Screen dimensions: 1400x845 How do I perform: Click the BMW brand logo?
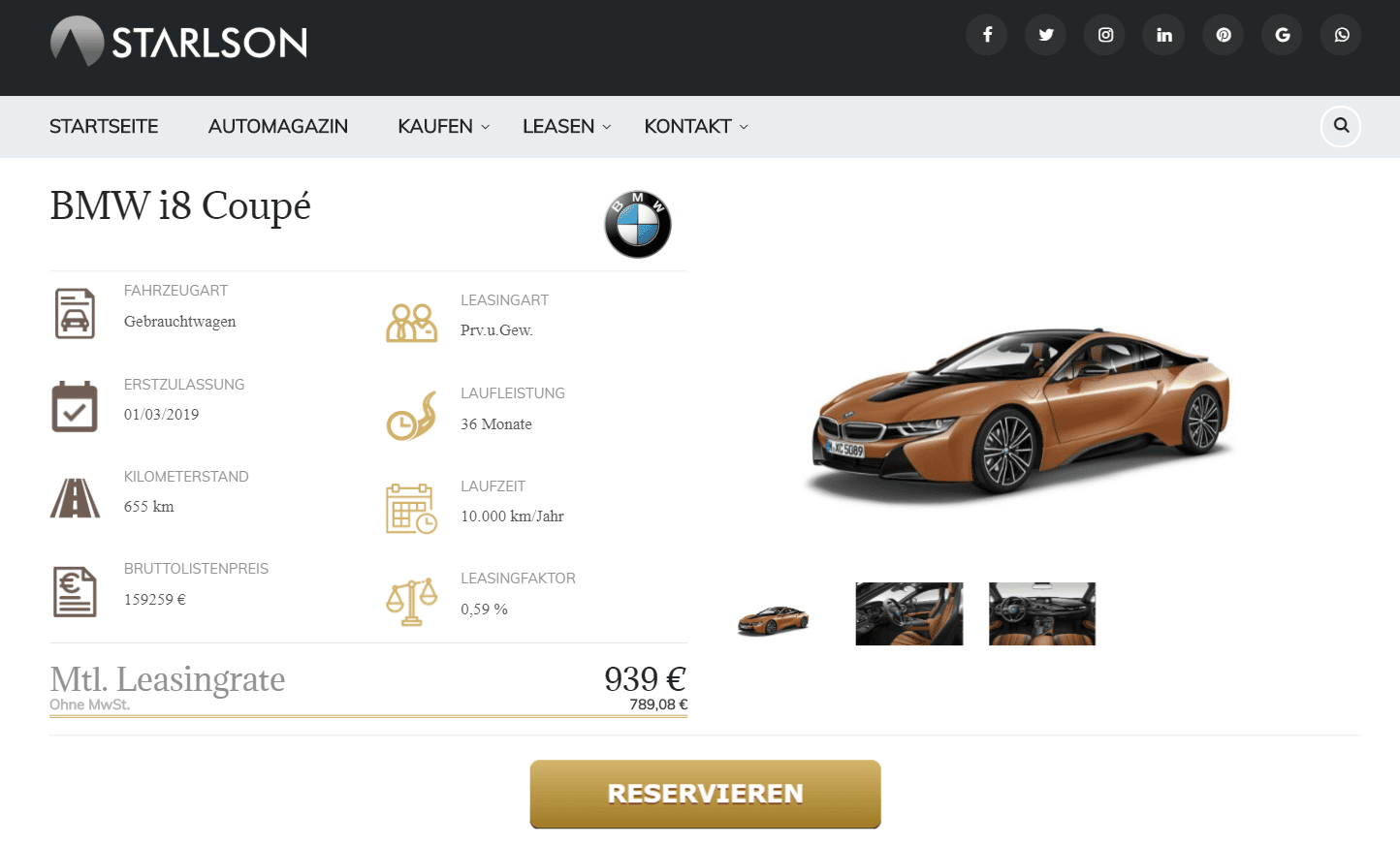(638, 224)
